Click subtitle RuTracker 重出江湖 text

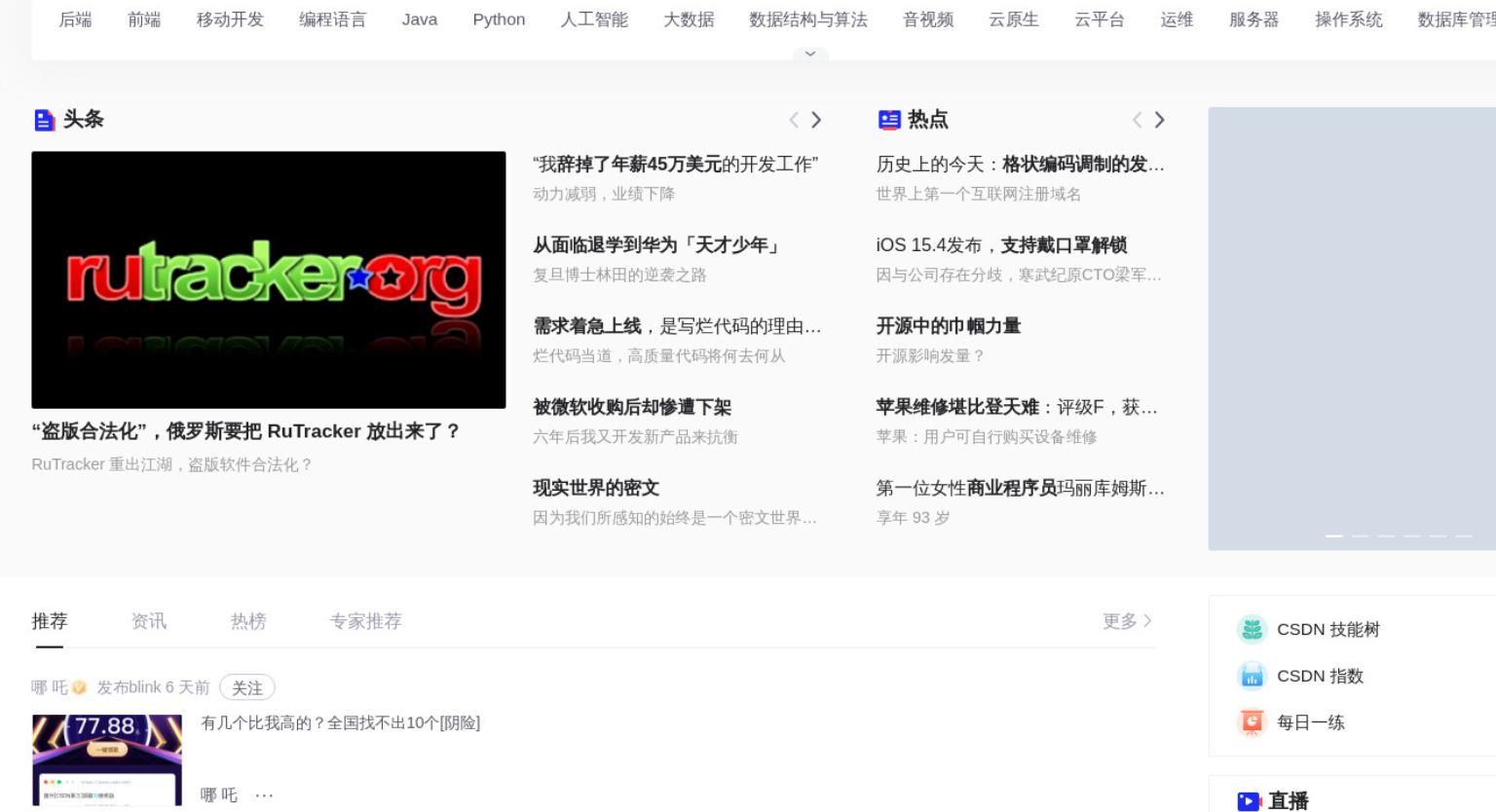[170, 464]
